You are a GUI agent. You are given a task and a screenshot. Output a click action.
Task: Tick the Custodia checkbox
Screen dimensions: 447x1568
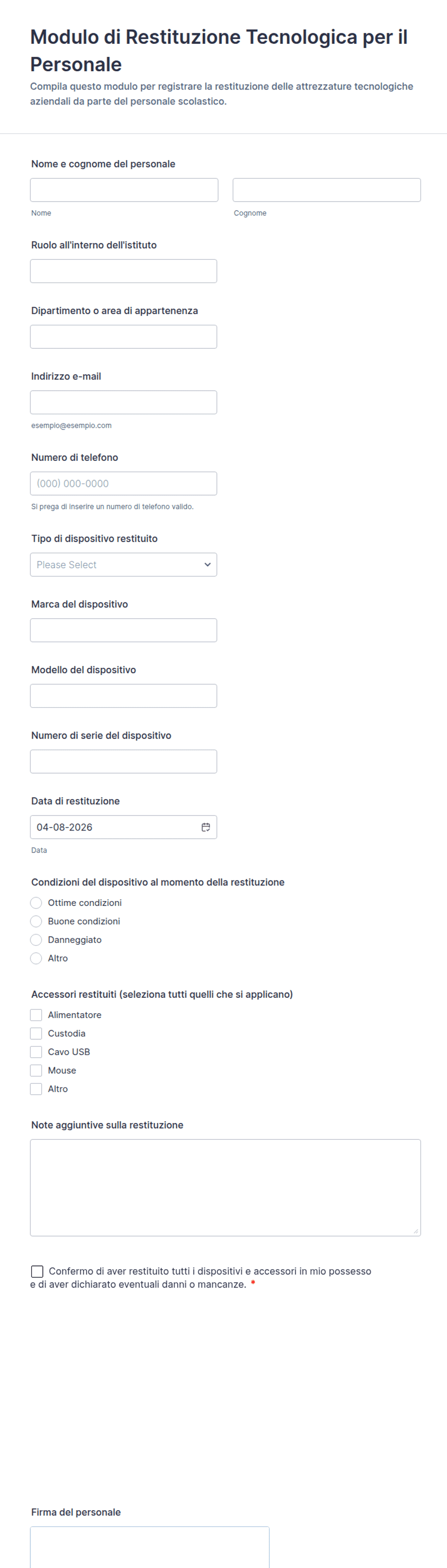(x=37, y=1033)
